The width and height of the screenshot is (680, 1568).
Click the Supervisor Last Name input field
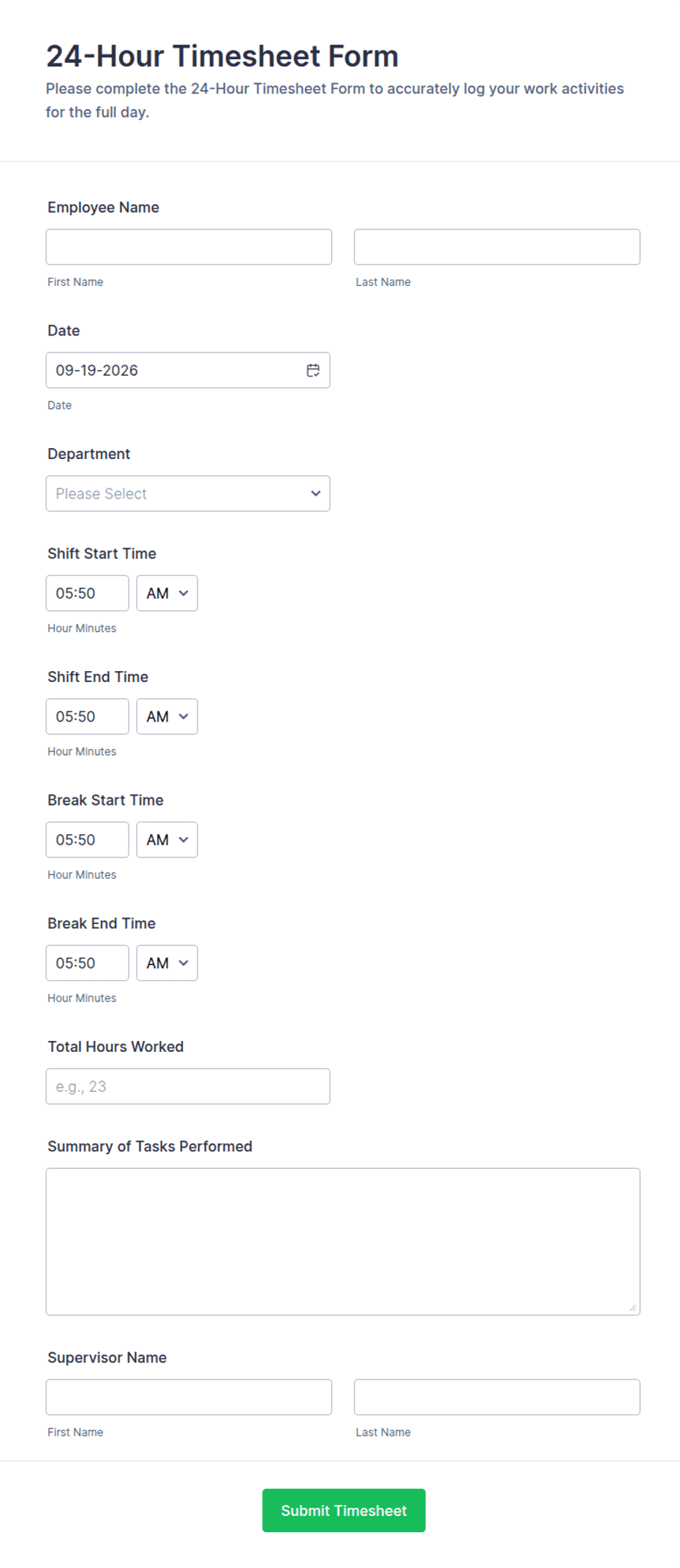pos(497,1398)
